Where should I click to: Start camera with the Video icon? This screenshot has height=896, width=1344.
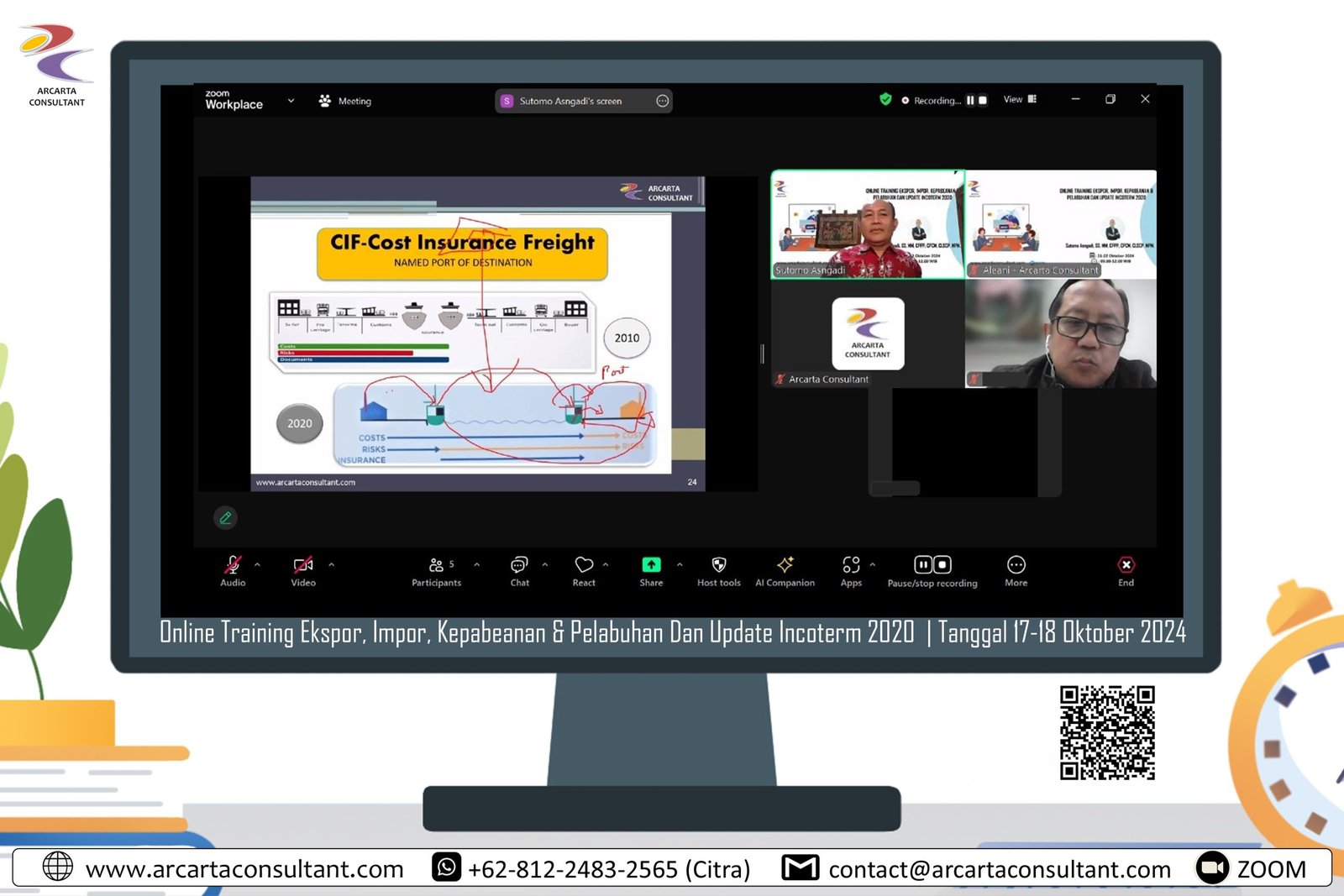[303, 565]
